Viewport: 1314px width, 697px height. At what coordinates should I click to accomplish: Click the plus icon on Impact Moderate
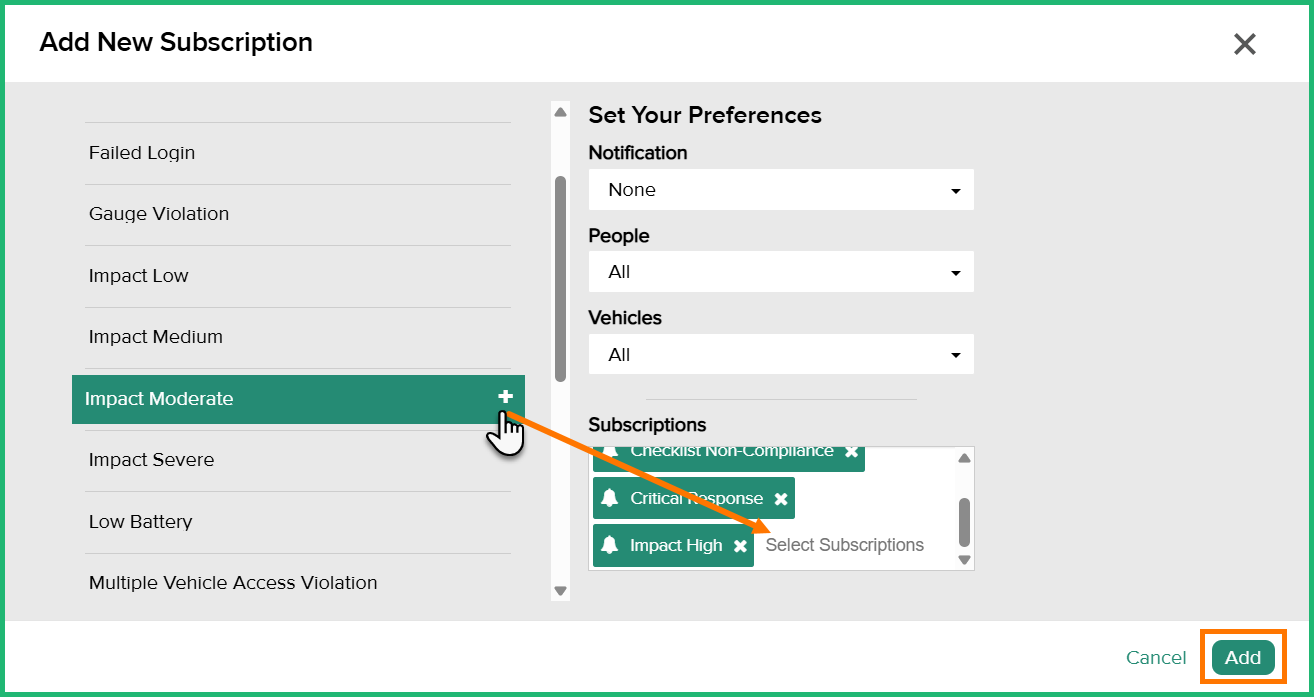point(505,397)
